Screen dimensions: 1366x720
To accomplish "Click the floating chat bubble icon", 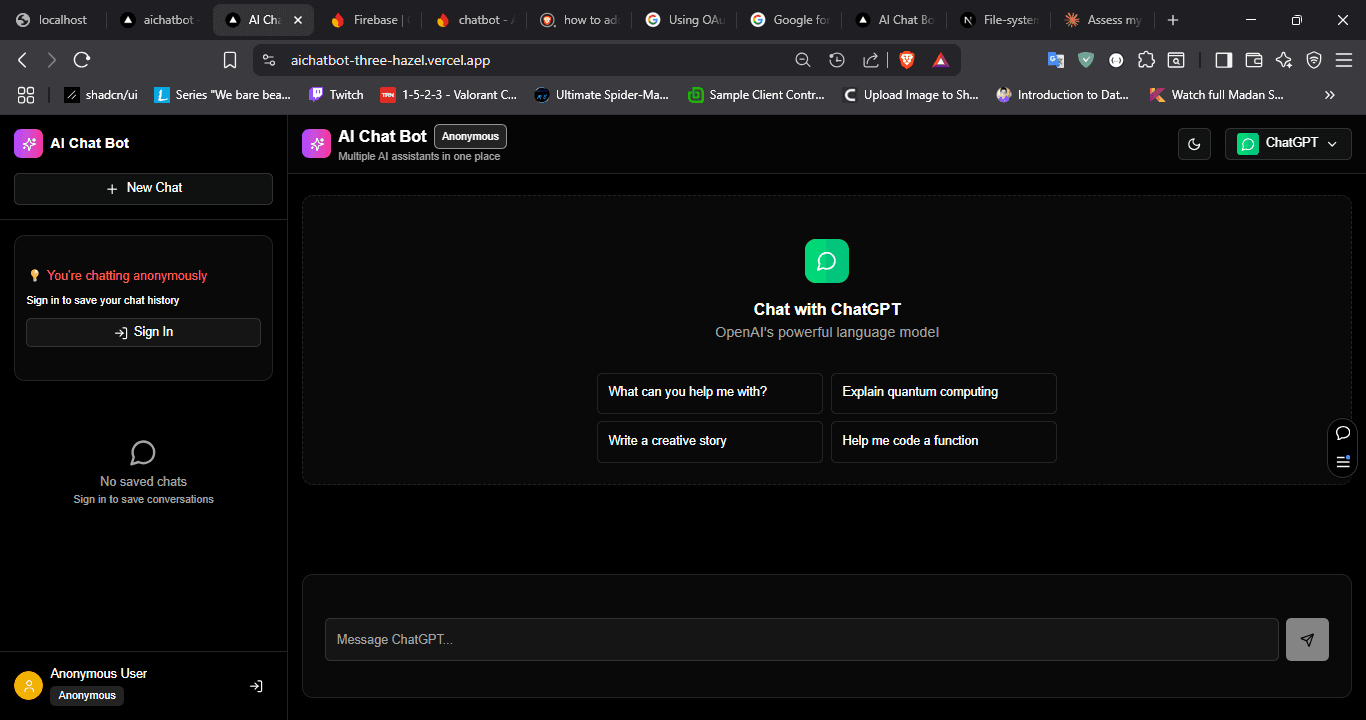I will click(1343, 433).
